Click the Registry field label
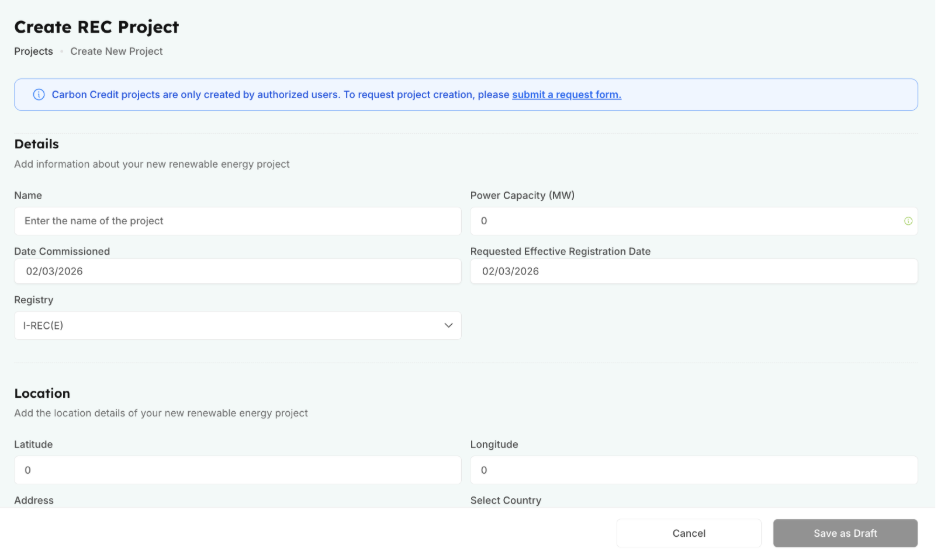The height and width of the screenshot is (559, 936). (x=33, y=299)
